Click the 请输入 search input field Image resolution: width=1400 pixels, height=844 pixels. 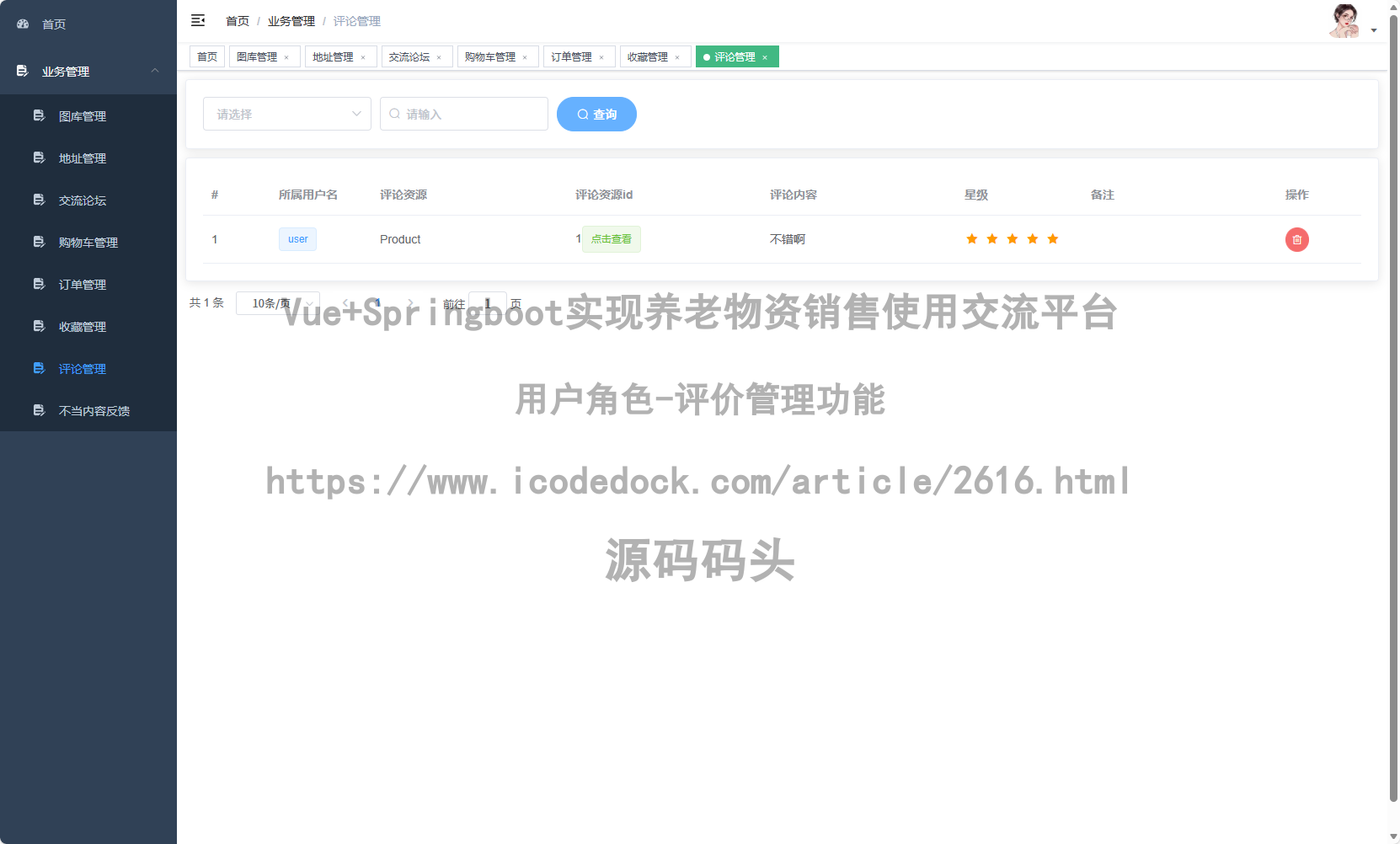[x=463, y=114]
